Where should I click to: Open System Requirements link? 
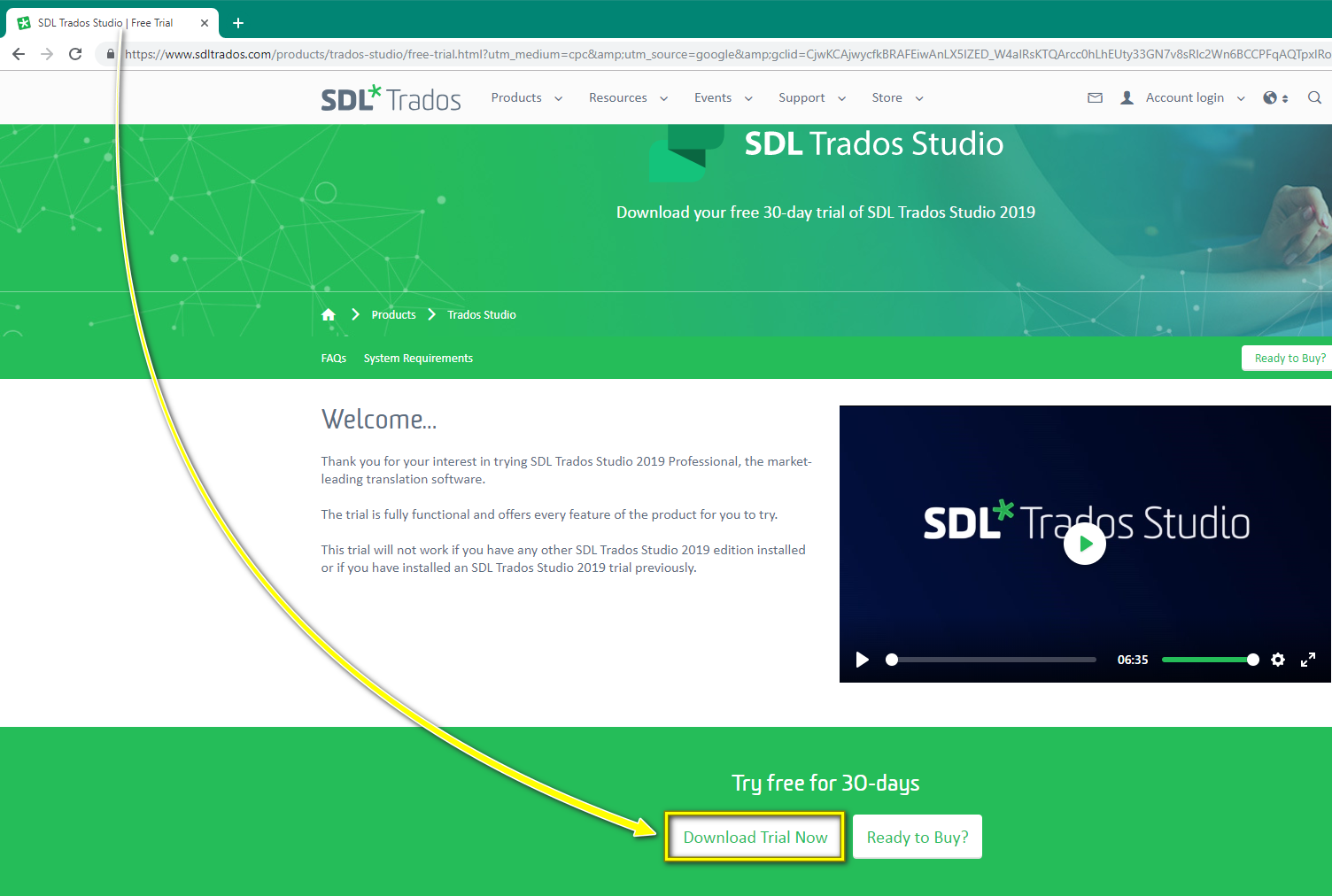click(418, 358)
